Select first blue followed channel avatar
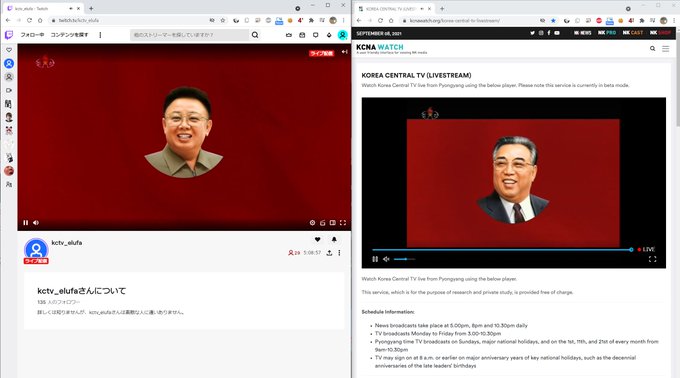 [9, 63]
